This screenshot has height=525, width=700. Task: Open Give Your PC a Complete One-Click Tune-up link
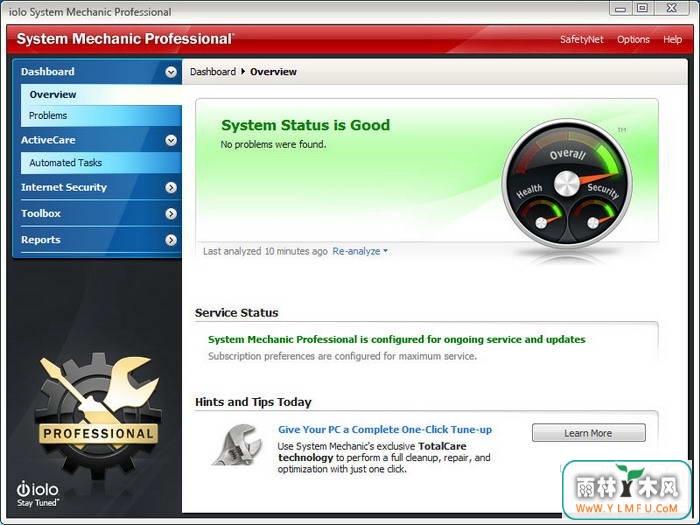pos(385,429)
